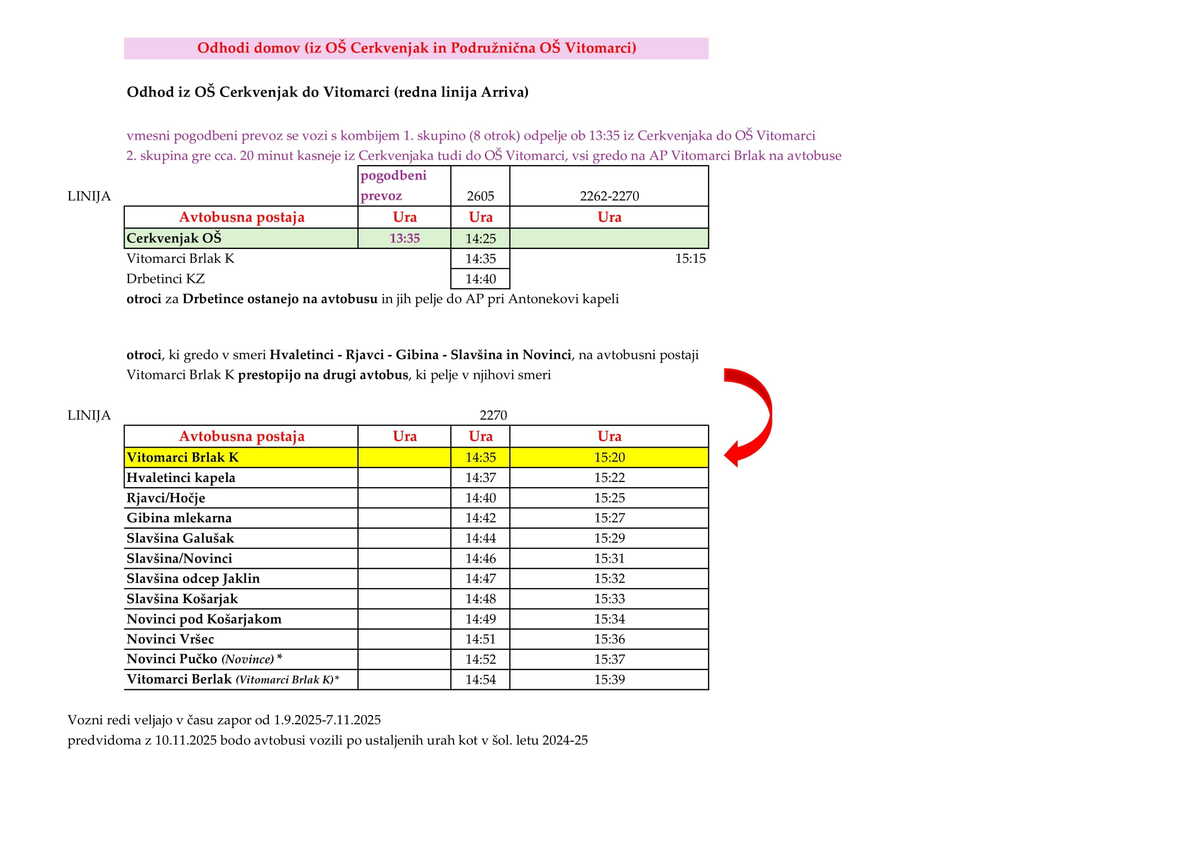Select the 14:42 time for Gibina mlekarna
The image size is (1200, 849).
coord(481,518)
